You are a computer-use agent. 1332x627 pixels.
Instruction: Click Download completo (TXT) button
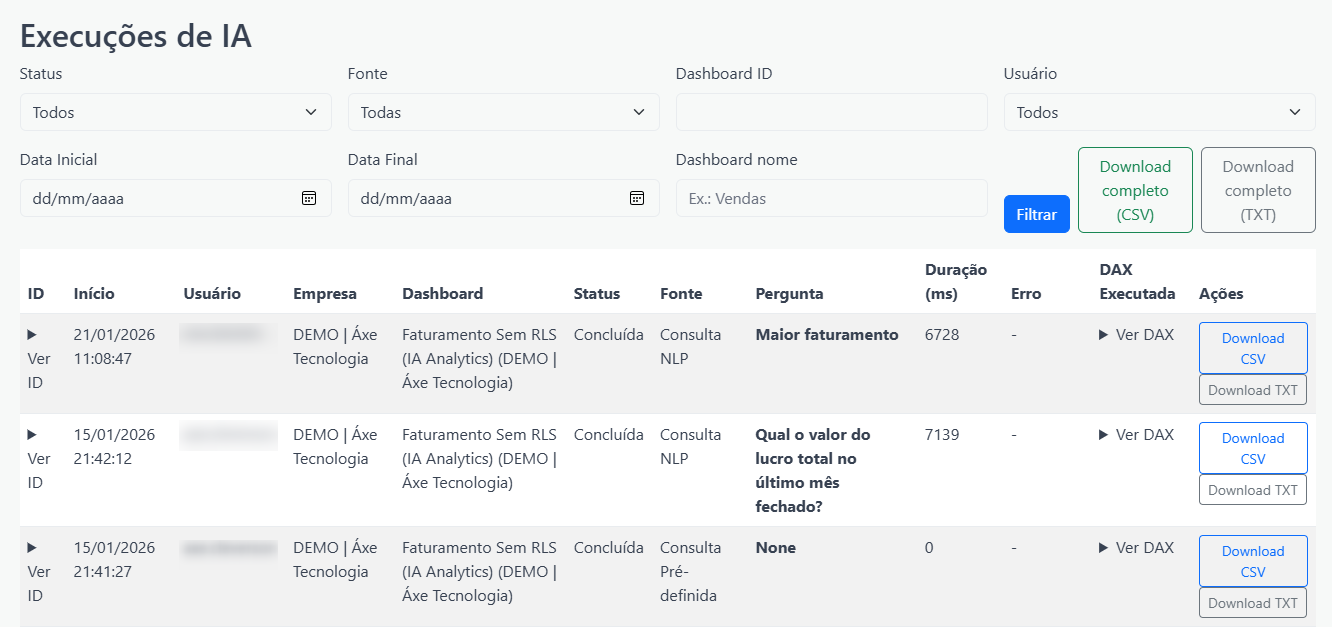1257,190
